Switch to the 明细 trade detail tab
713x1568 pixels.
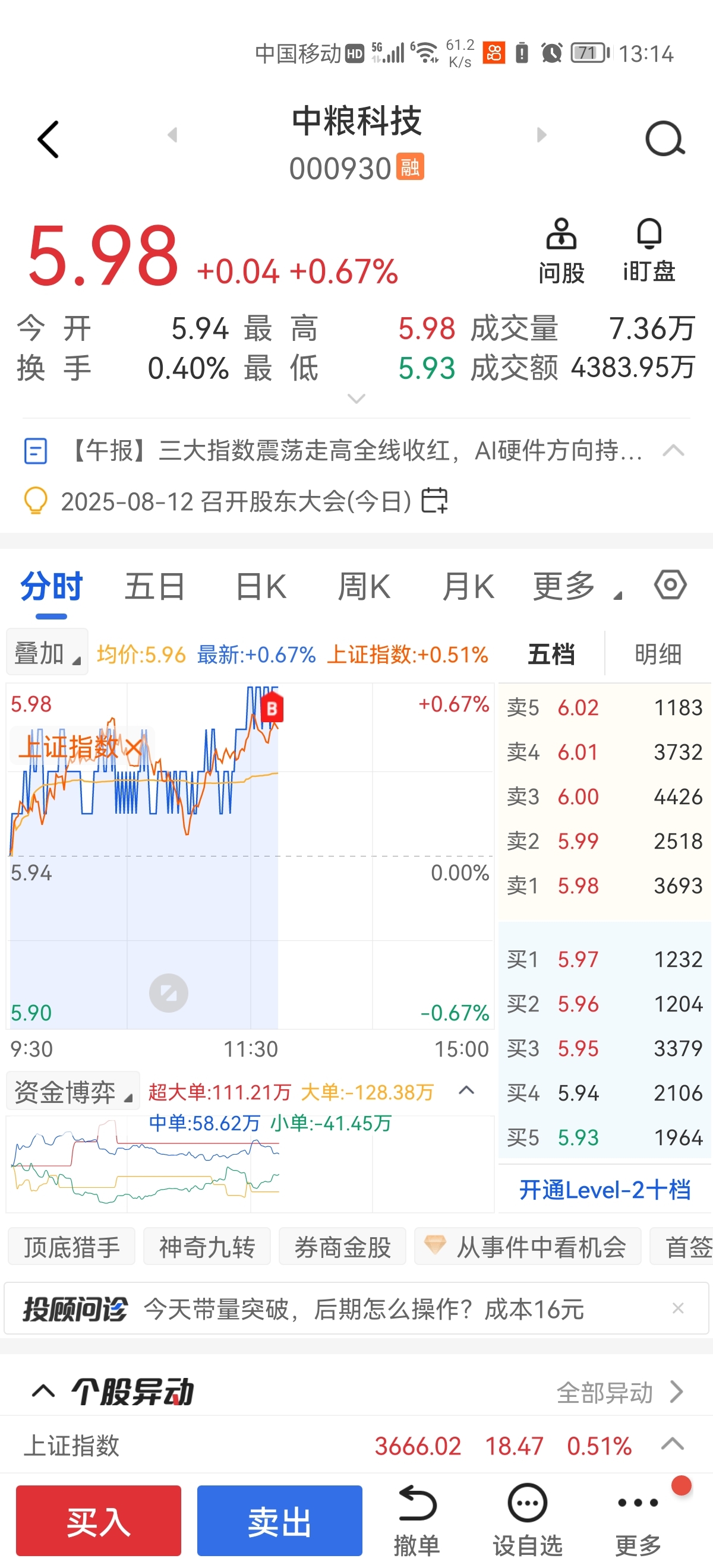coord(658,654)
